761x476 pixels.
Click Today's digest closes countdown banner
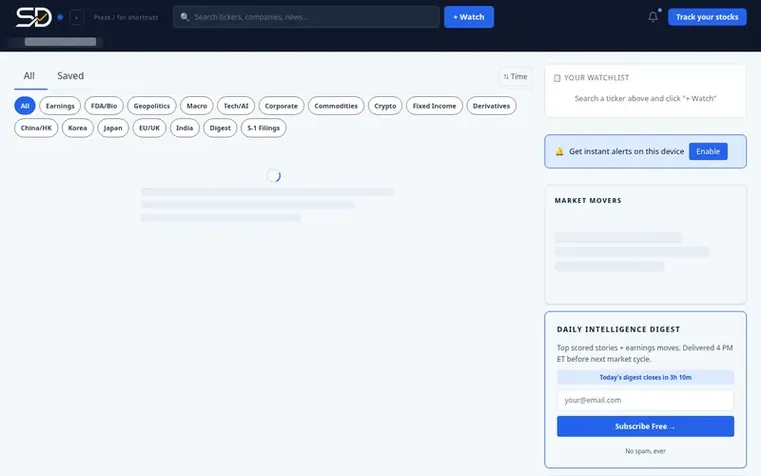click(x=645, y=378)
